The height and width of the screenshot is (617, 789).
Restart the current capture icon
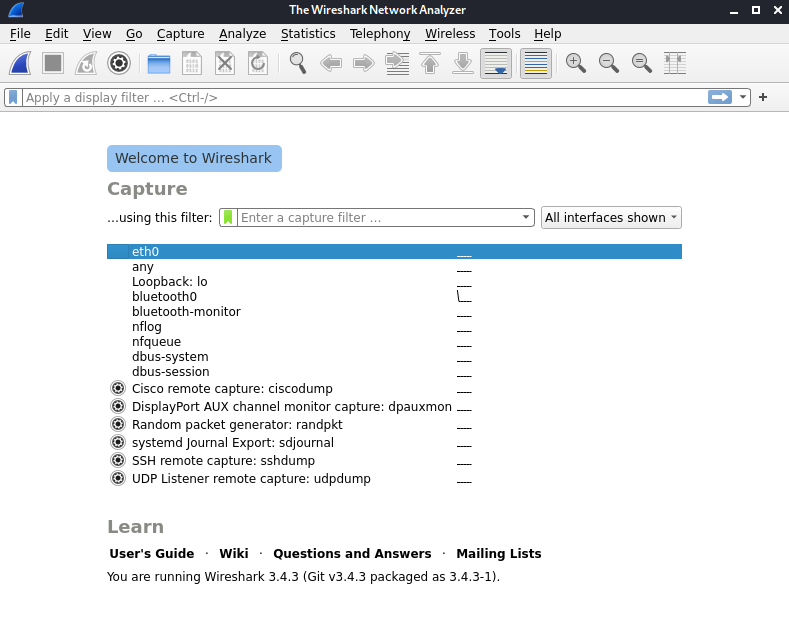[86, 63]
